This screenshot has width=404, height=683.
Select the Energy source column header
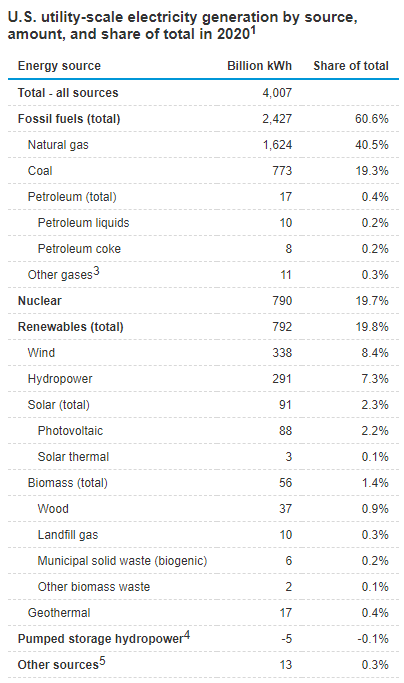pyautogui.click(x=59, y=66)
